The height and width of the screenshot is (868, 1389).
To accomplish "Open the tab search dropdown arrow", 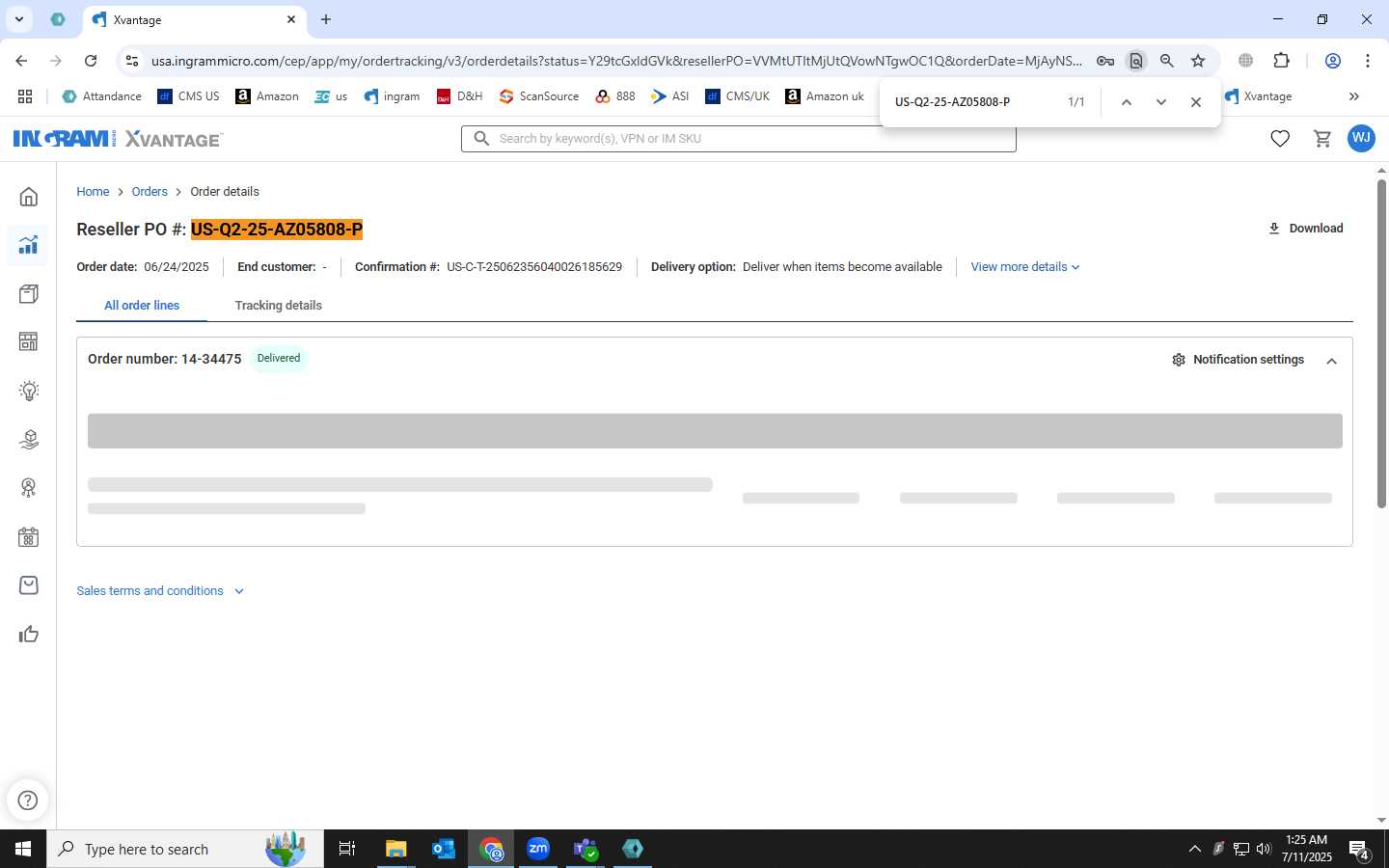I will click(18, 19).
